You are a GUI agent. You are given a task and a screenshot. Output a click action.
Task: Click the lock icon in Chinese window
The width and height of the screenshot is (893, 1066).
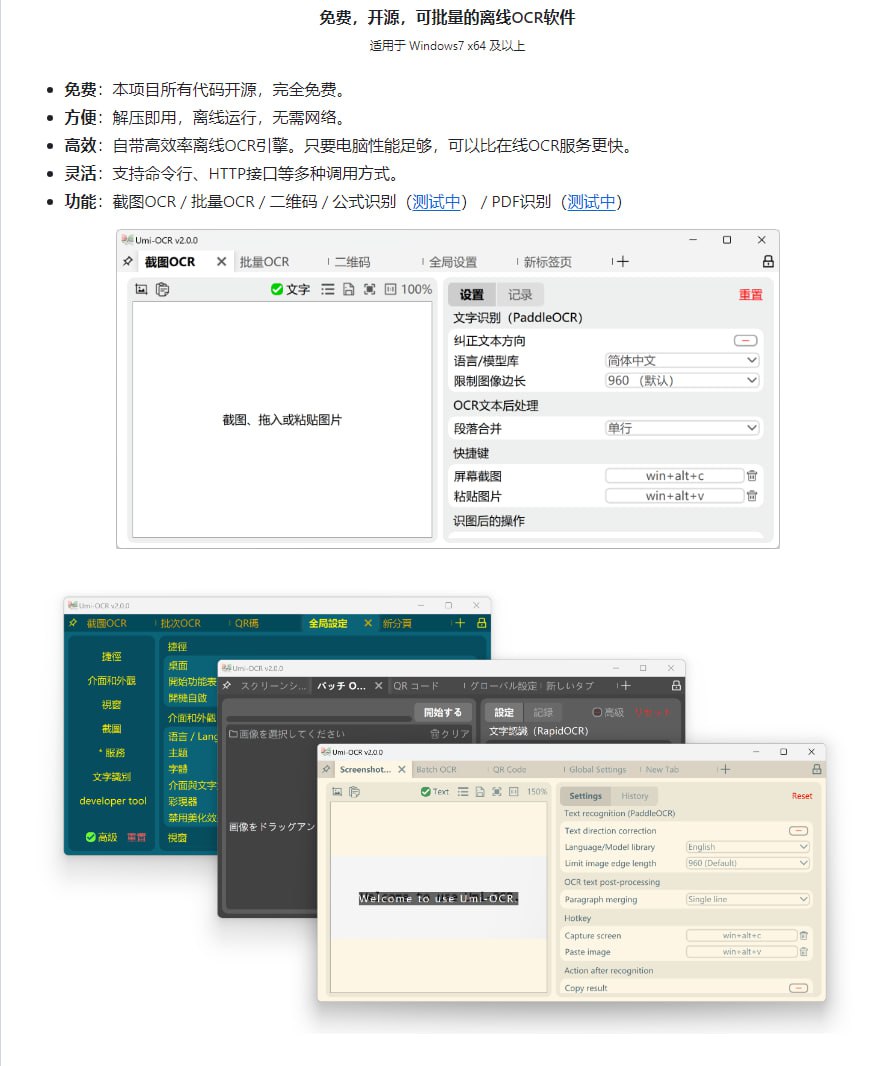(x=768, y=261)
